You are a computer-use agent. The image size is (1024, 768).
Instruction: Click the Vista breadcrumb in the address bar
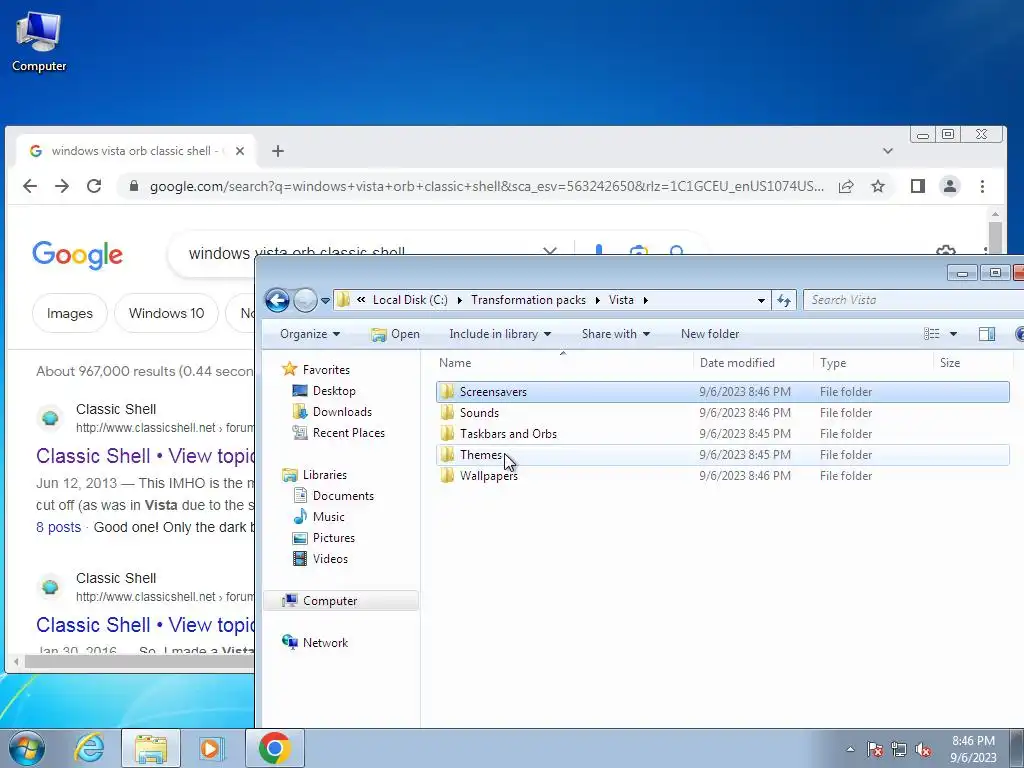point(621,300)
